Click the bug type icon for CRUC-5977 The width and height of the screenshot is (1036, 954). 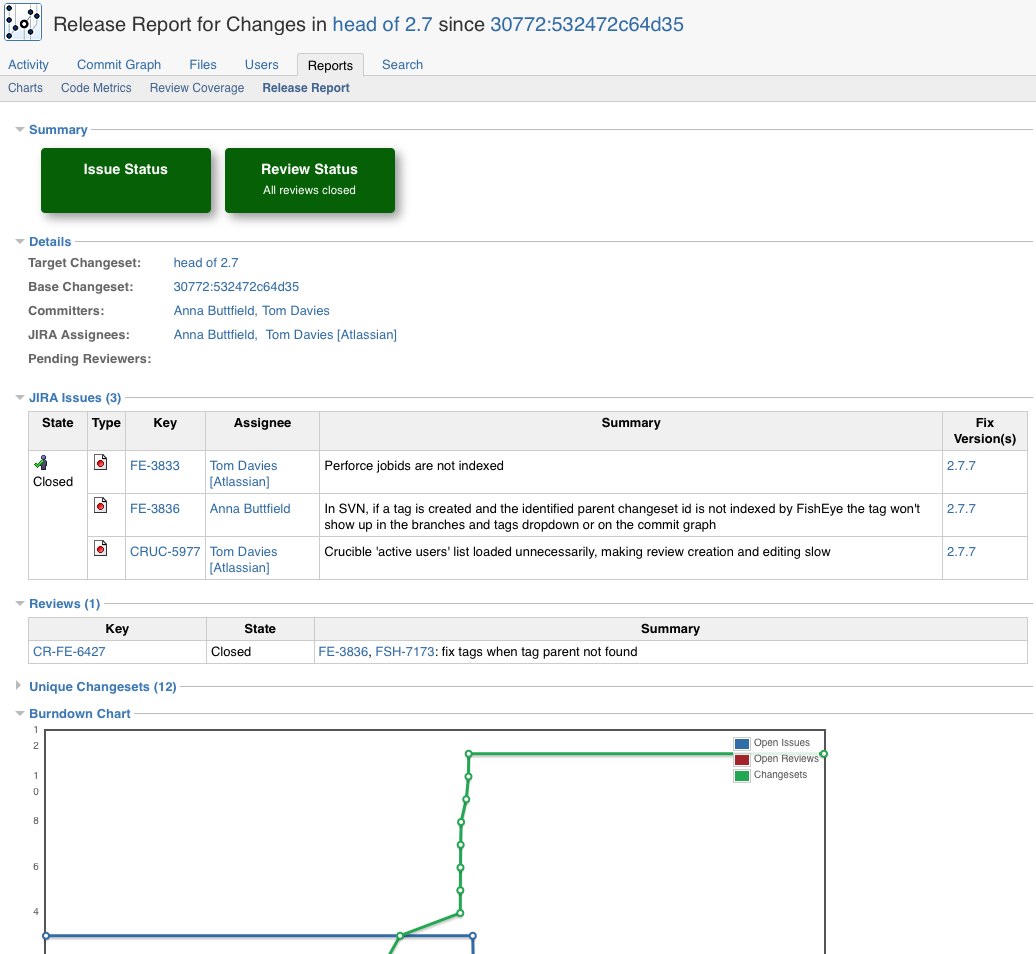(x=100, y=549)
